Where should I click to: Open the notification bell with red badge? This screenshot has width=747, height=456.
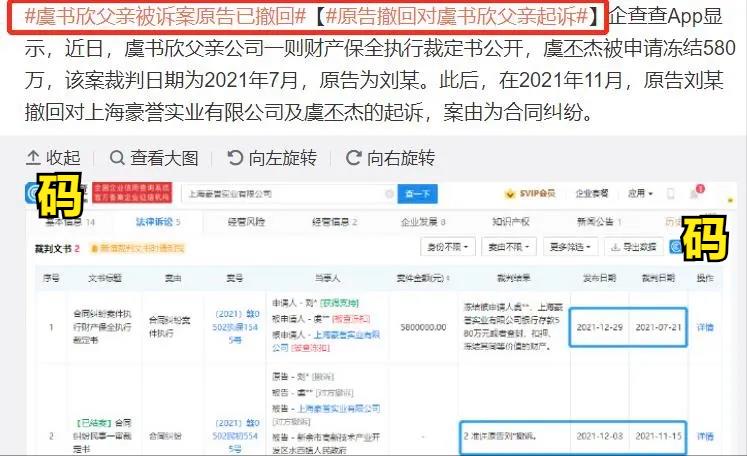click(x=696, y=192)
